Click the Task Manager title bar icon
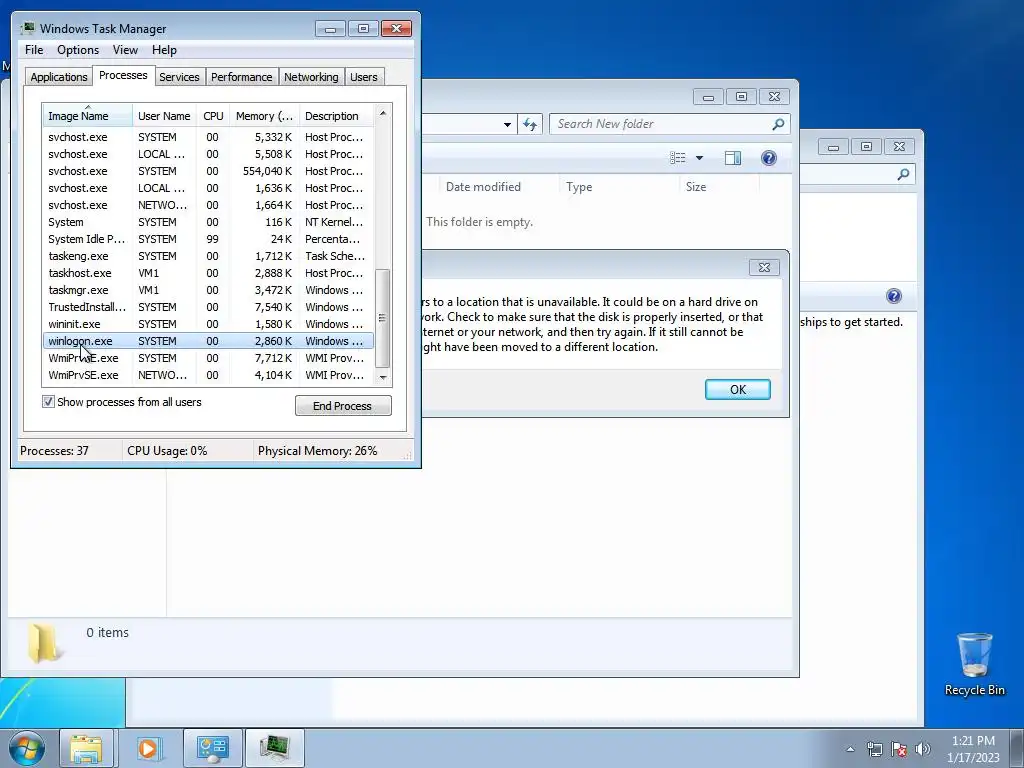Viewport: 1024px width, 768px height. point(27,28)
